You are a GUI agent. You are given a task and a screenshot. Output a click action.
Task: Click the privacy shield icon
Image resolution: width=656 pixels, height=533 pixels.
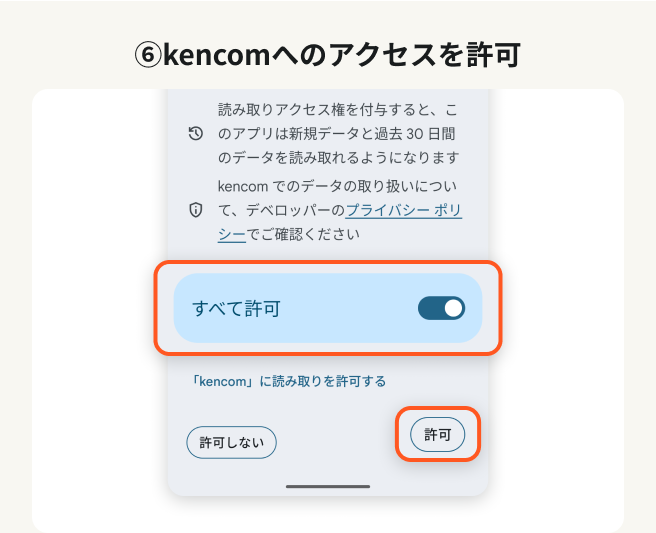pos(196,210)
